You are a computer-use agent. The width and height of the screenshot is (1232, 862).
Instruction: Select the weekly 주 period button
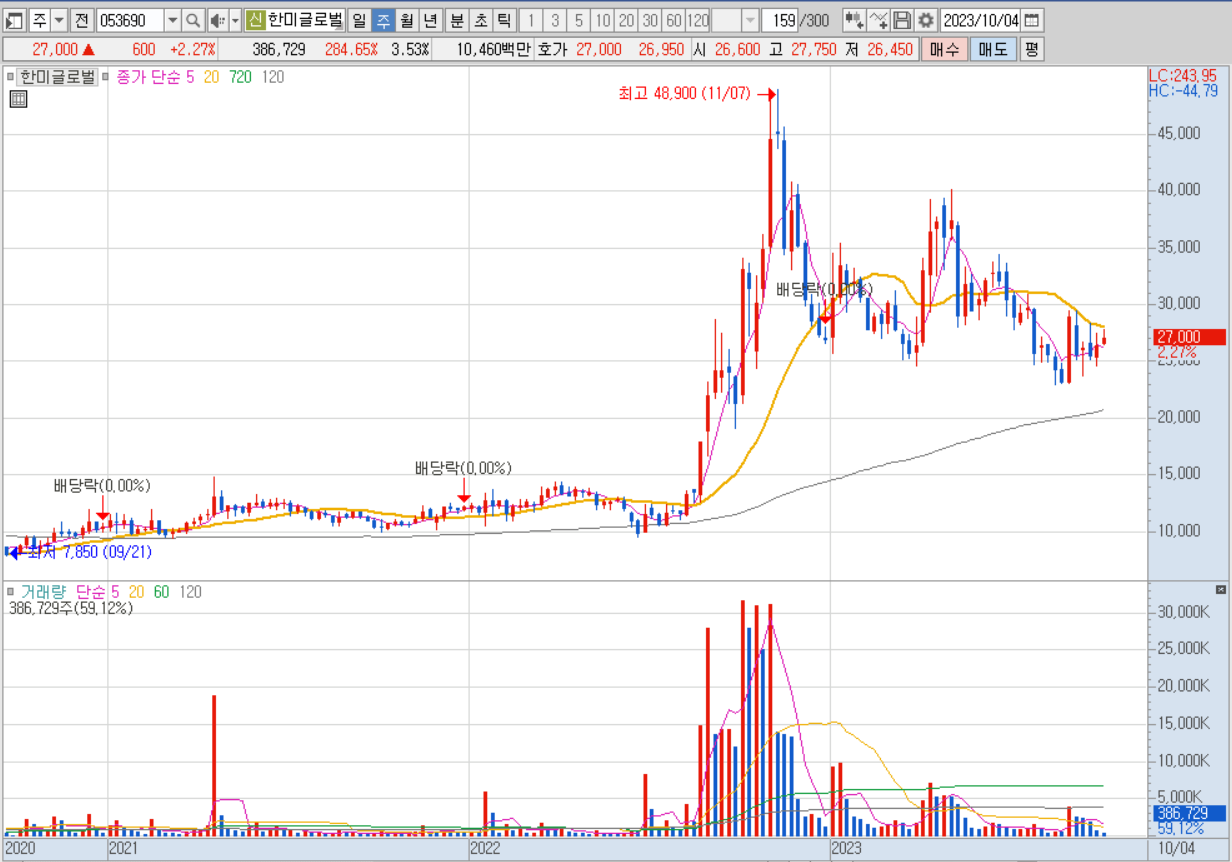(x=382, y=20)
